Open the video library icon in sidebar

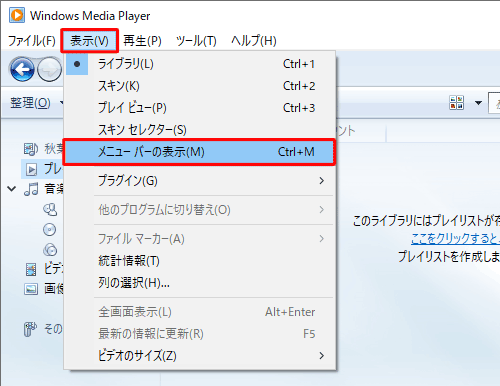click(31, 269)
